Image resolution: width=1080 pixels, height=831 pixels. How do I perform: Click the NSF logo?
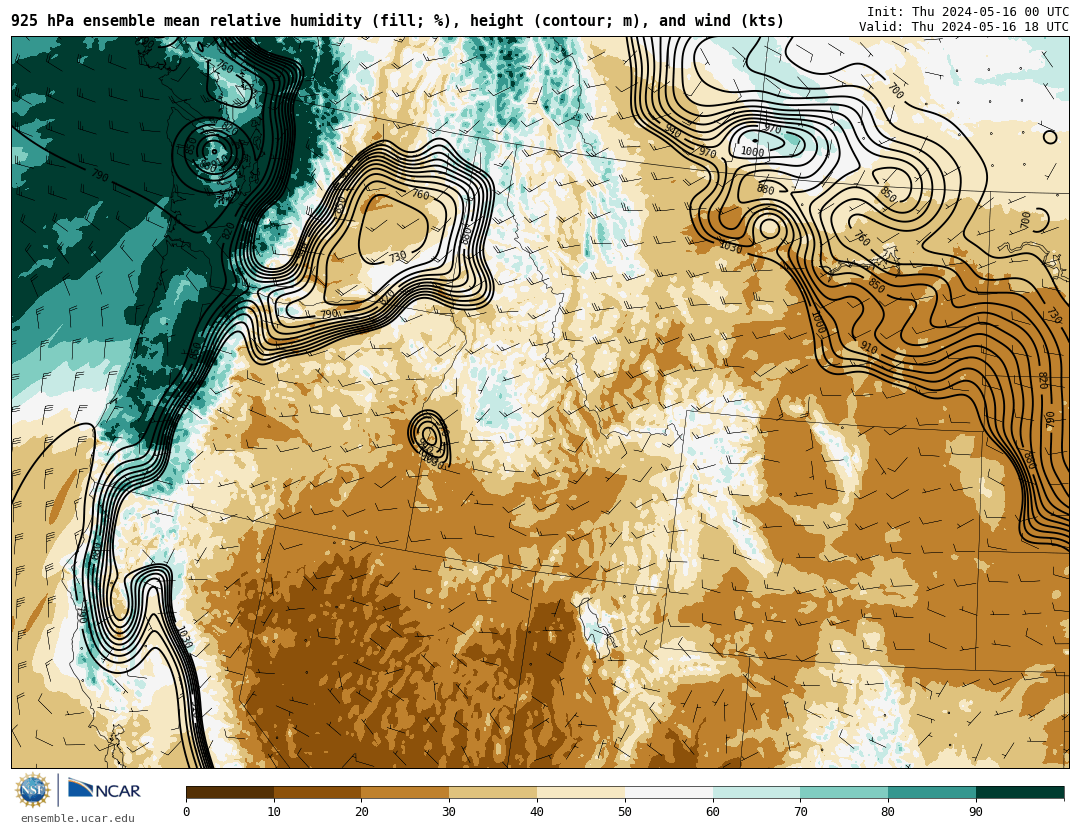pos(33,790)
